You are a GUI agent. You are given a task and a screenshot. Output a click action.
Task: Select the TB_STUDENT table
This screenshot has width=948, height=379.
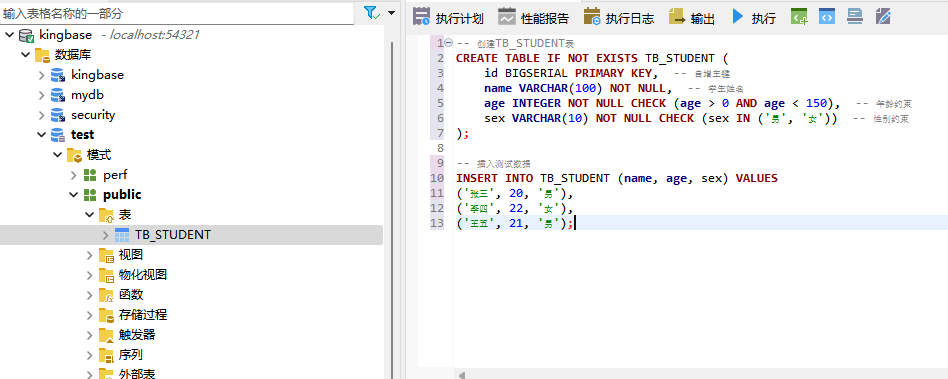(173, 235)
